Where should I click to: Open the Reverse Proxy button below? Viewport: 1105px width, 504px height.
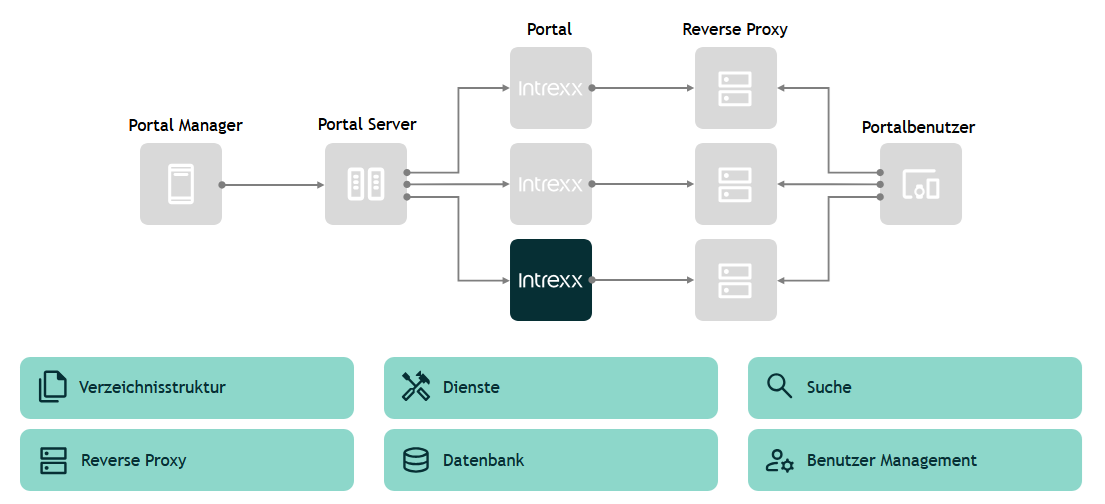tap(187, 460)
